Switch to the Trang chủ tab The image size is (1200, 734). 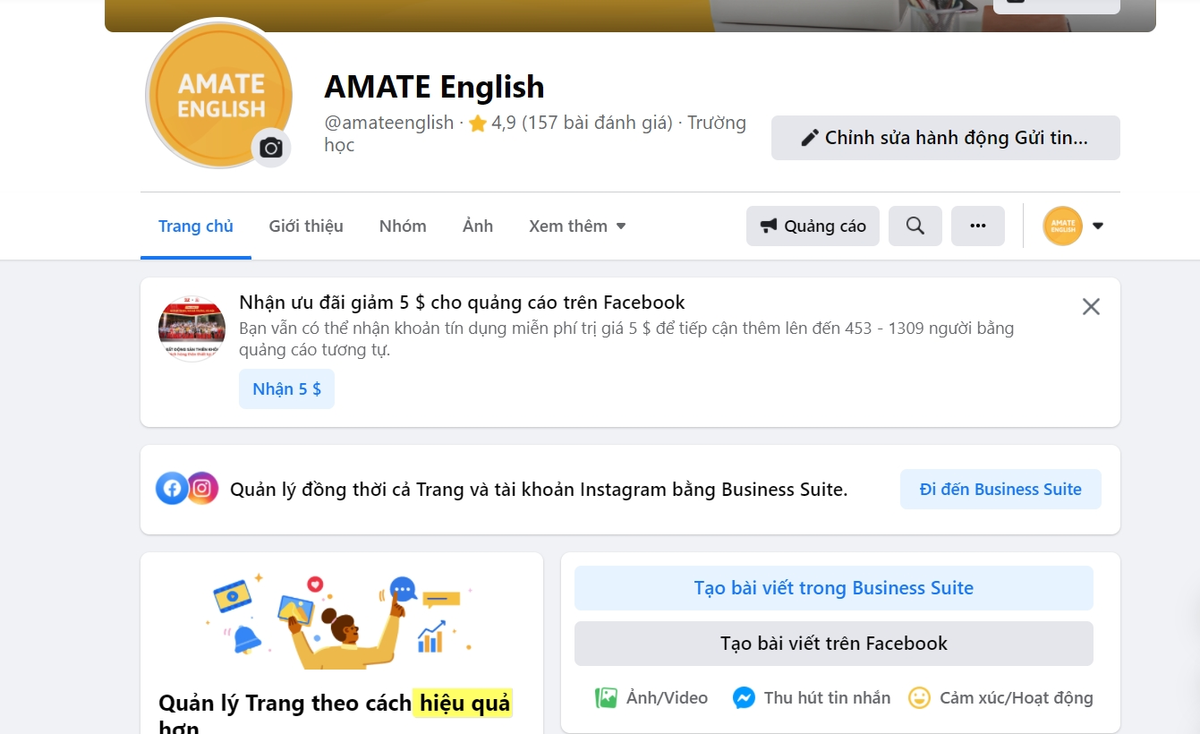pyautogui.click(x=196, y=226)
